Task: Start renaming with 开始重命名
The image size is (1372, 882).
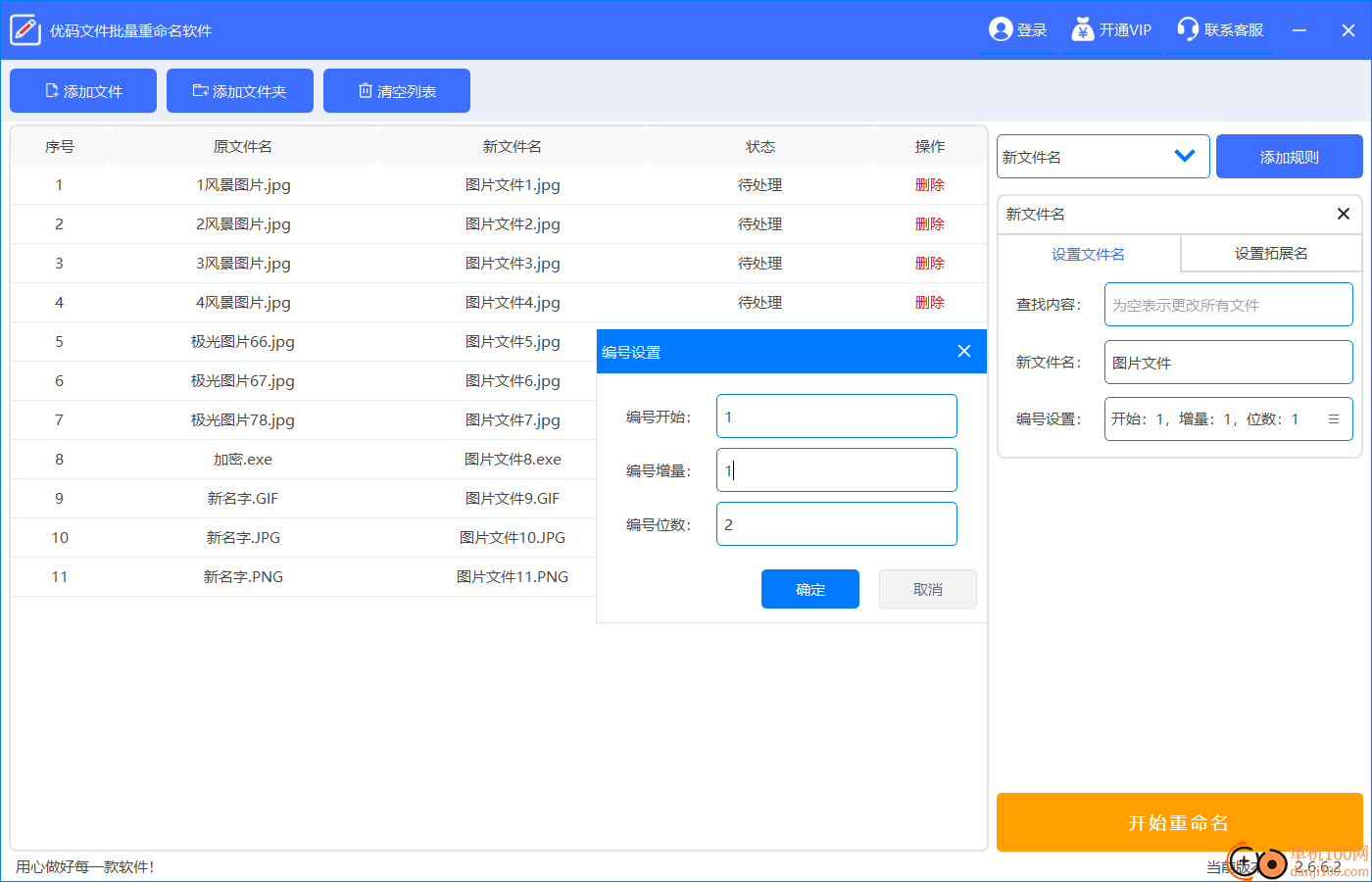Action: tap(1180, 822)
